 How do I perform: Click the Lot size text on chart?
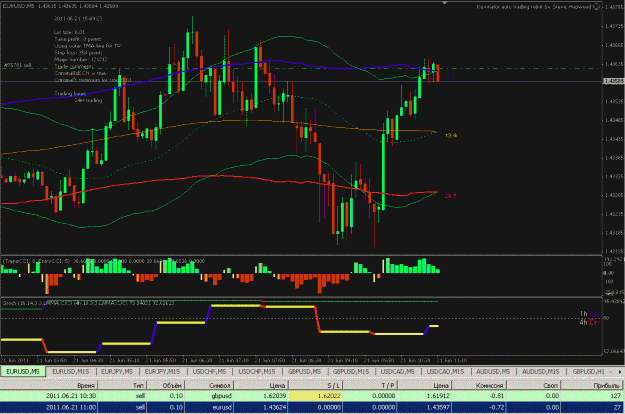click(x=69, y=32)
